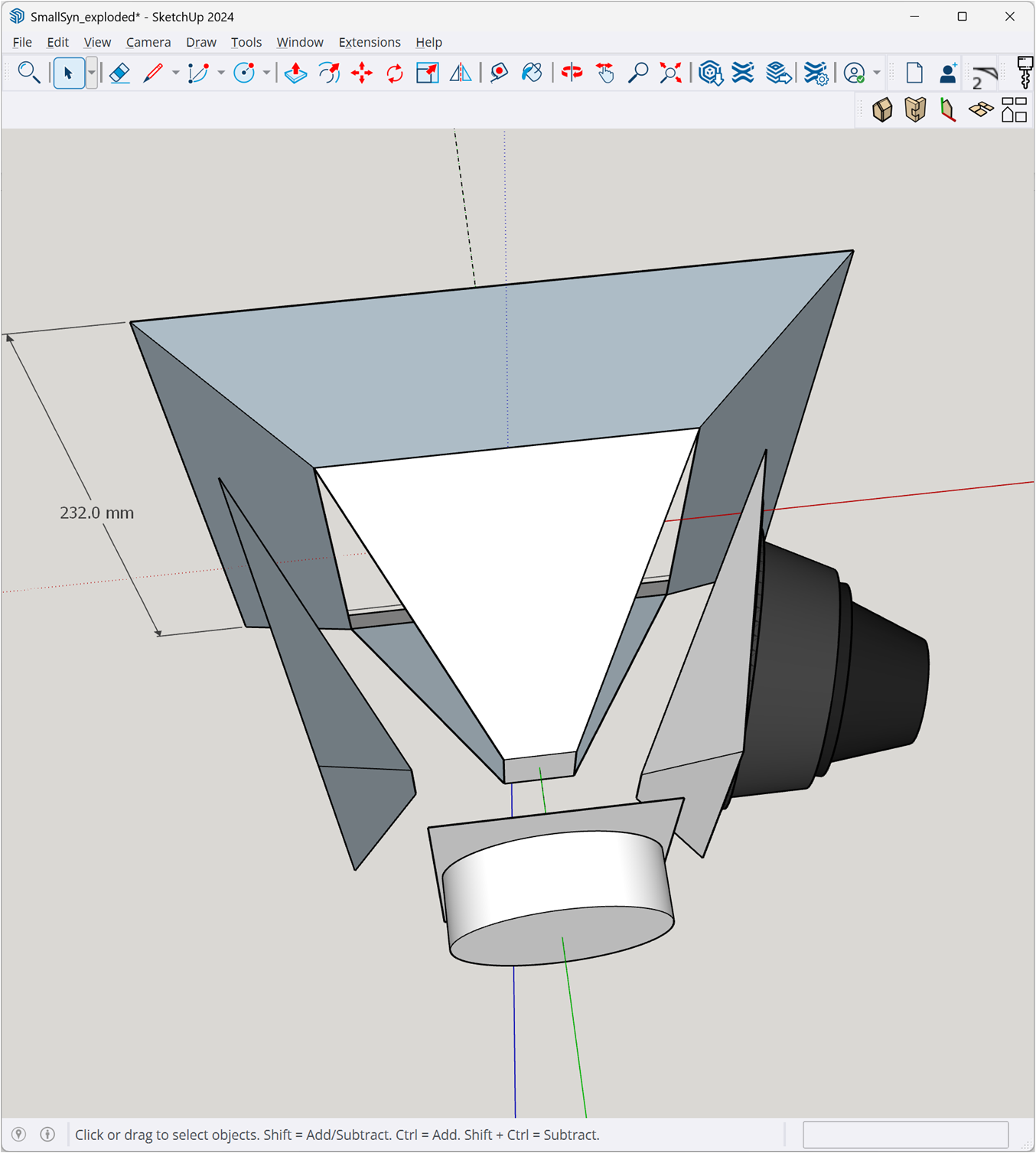Image resolution: width=1036 pixels, height=1153 pixels.
Task: Open Extension Warehouse icon
Action: [743, 73]
